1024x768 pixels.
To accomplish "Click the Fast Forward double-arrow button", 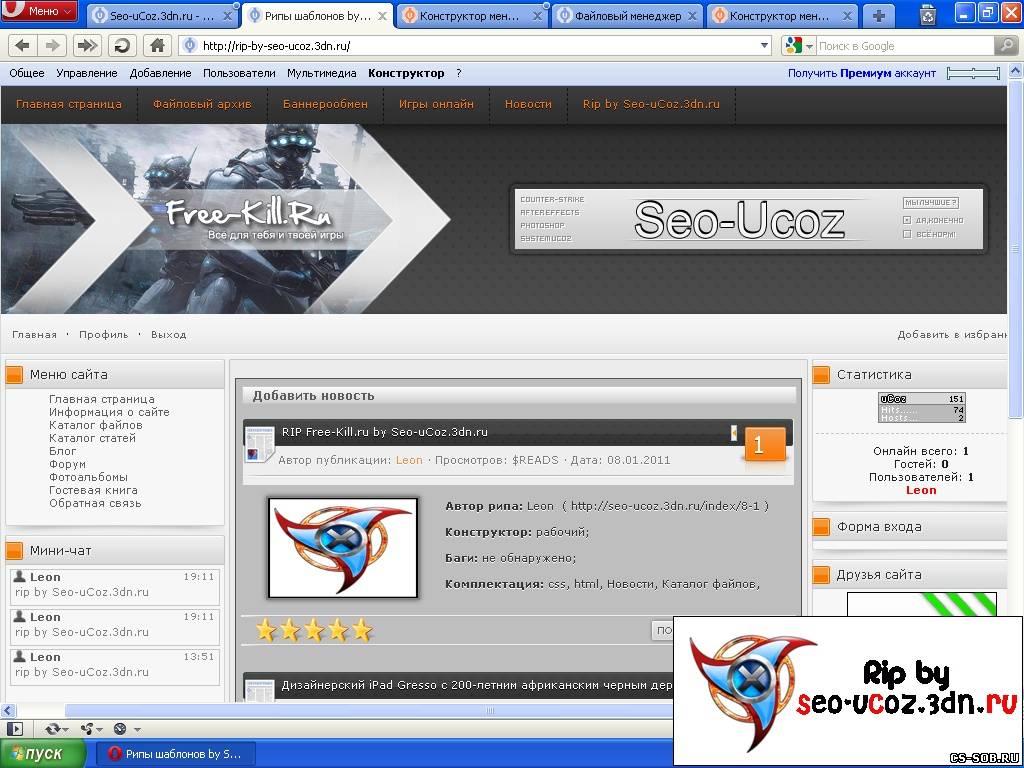I will [86, 45].
